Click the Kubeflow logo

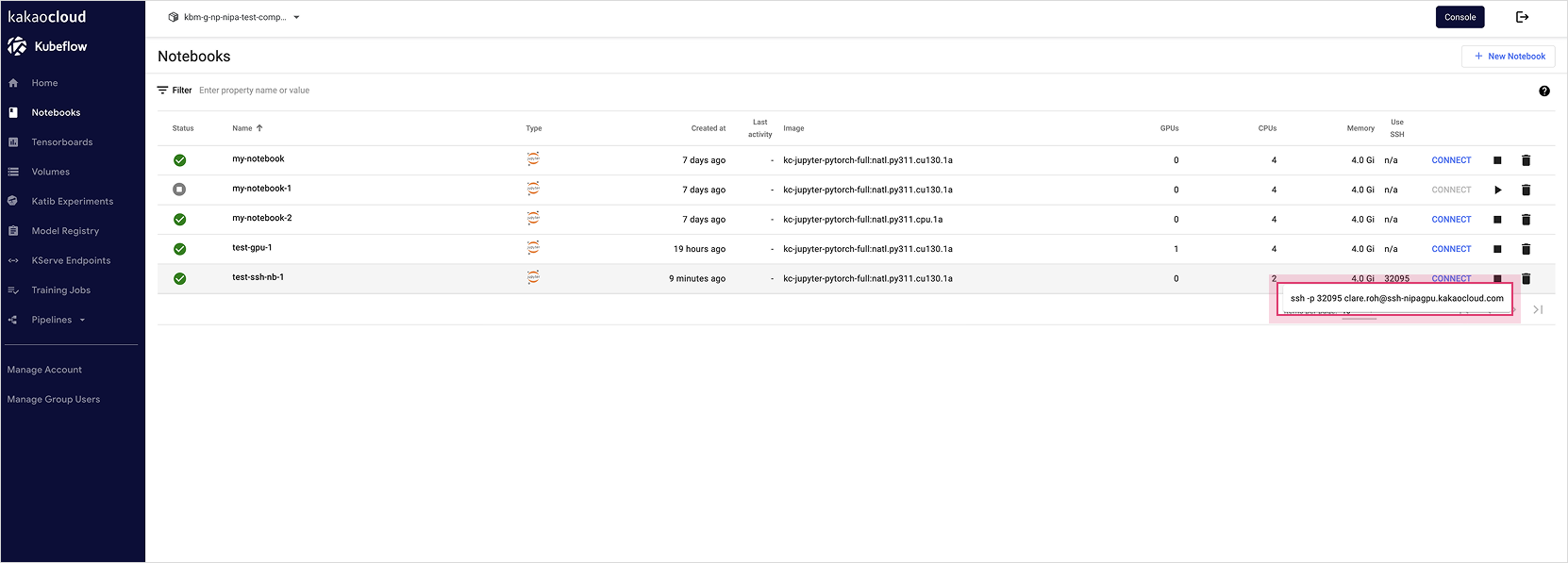coord(48,46)
